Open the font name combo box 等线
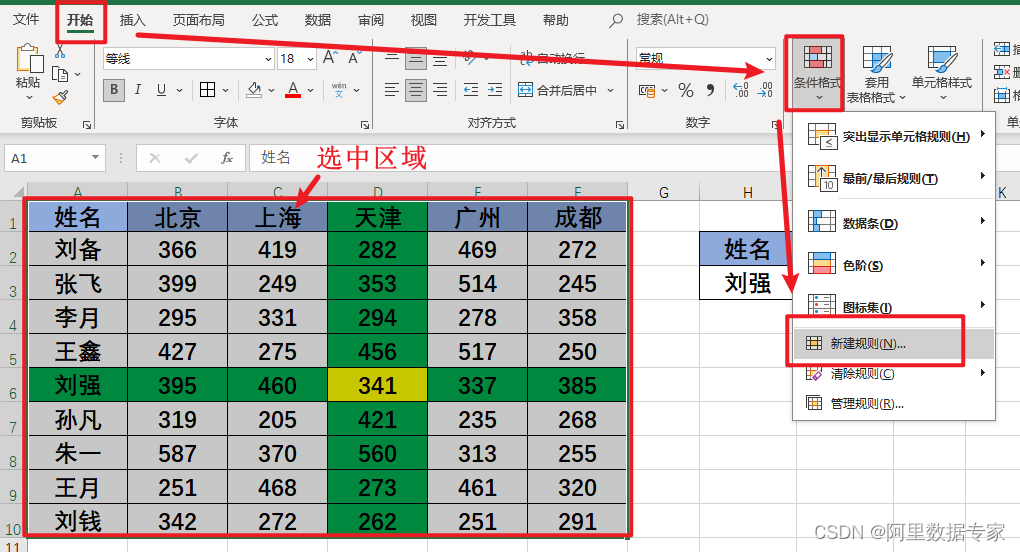 point(188,59)
